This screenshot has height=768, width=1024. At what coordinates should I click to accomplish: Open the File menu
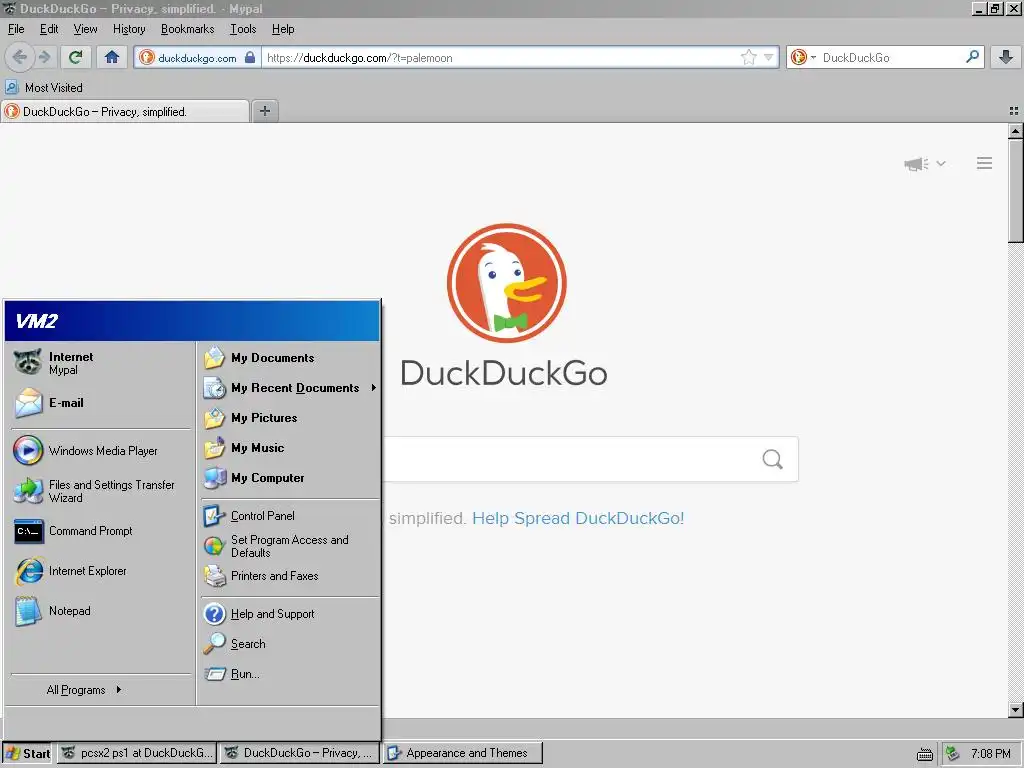pos(16,29)
